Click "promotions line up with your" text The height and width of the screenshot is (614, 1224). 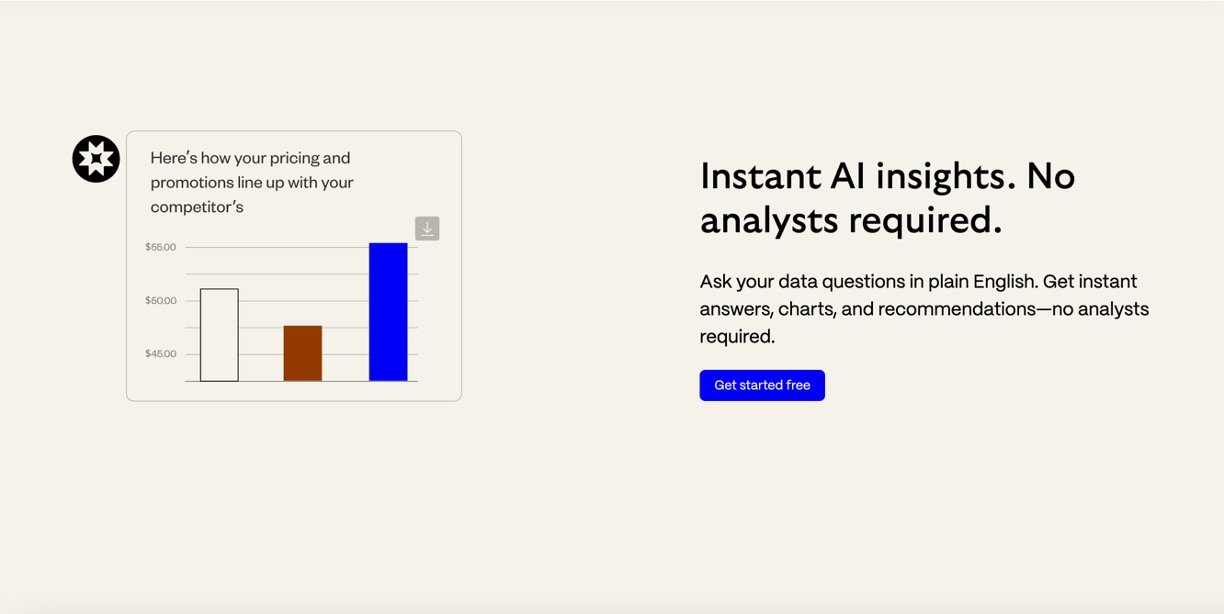[252, 183]
